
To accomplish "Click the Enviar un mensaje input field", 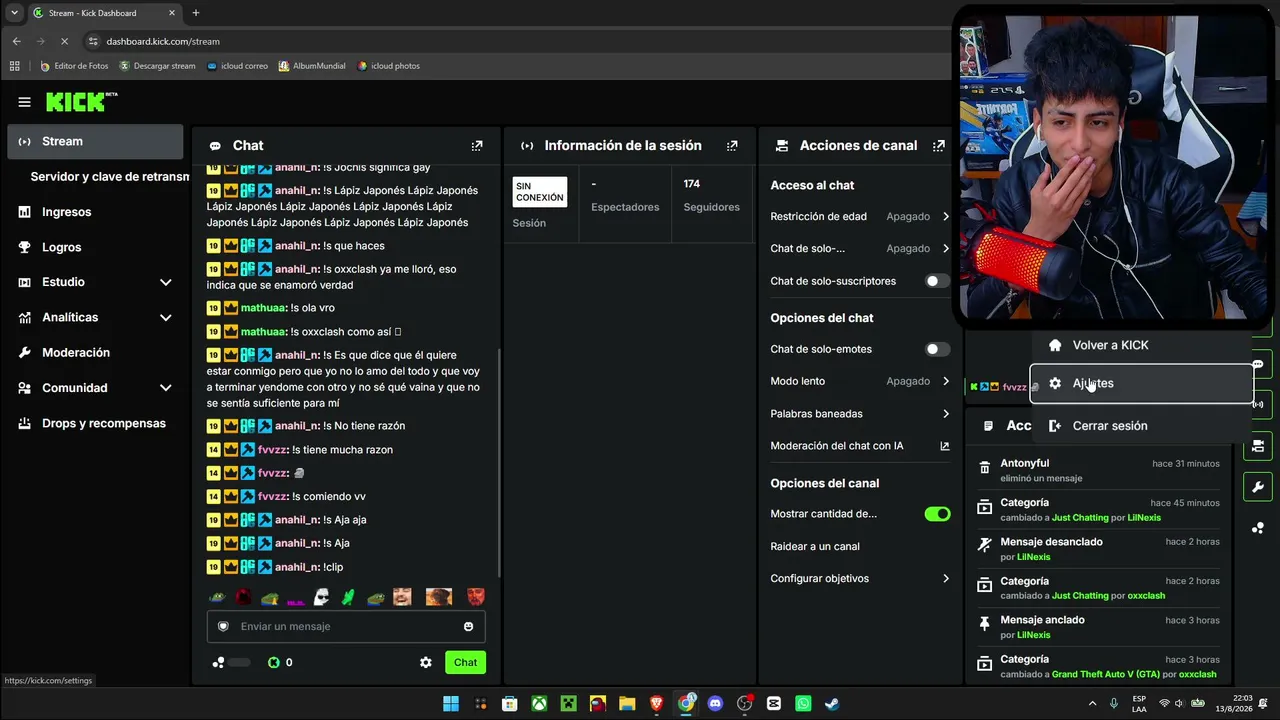I will [346, 626].
